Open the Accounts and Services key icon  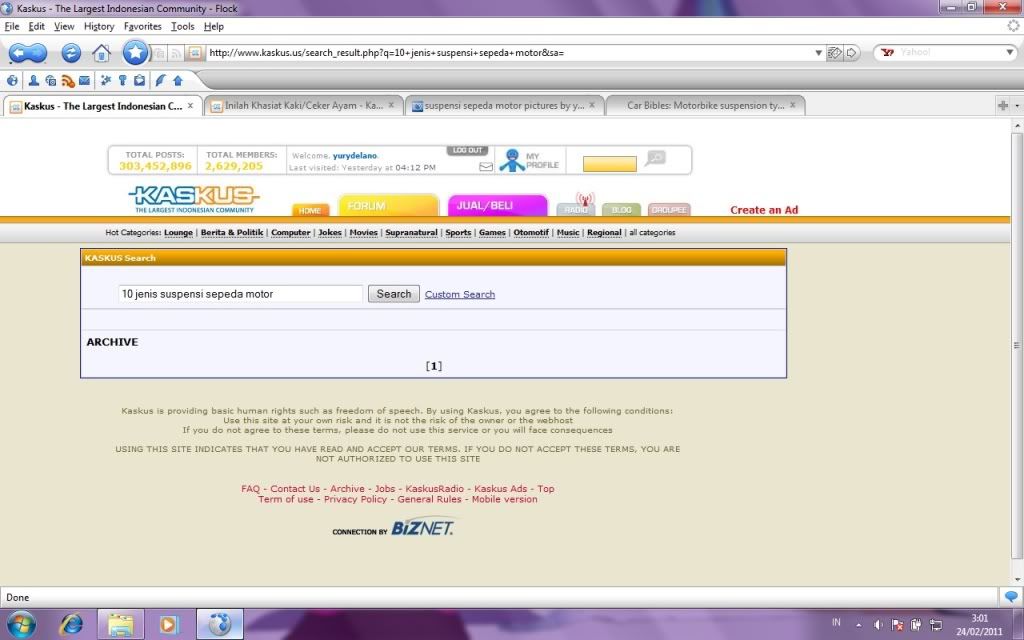pyautogui.click(x=122, y=80)
